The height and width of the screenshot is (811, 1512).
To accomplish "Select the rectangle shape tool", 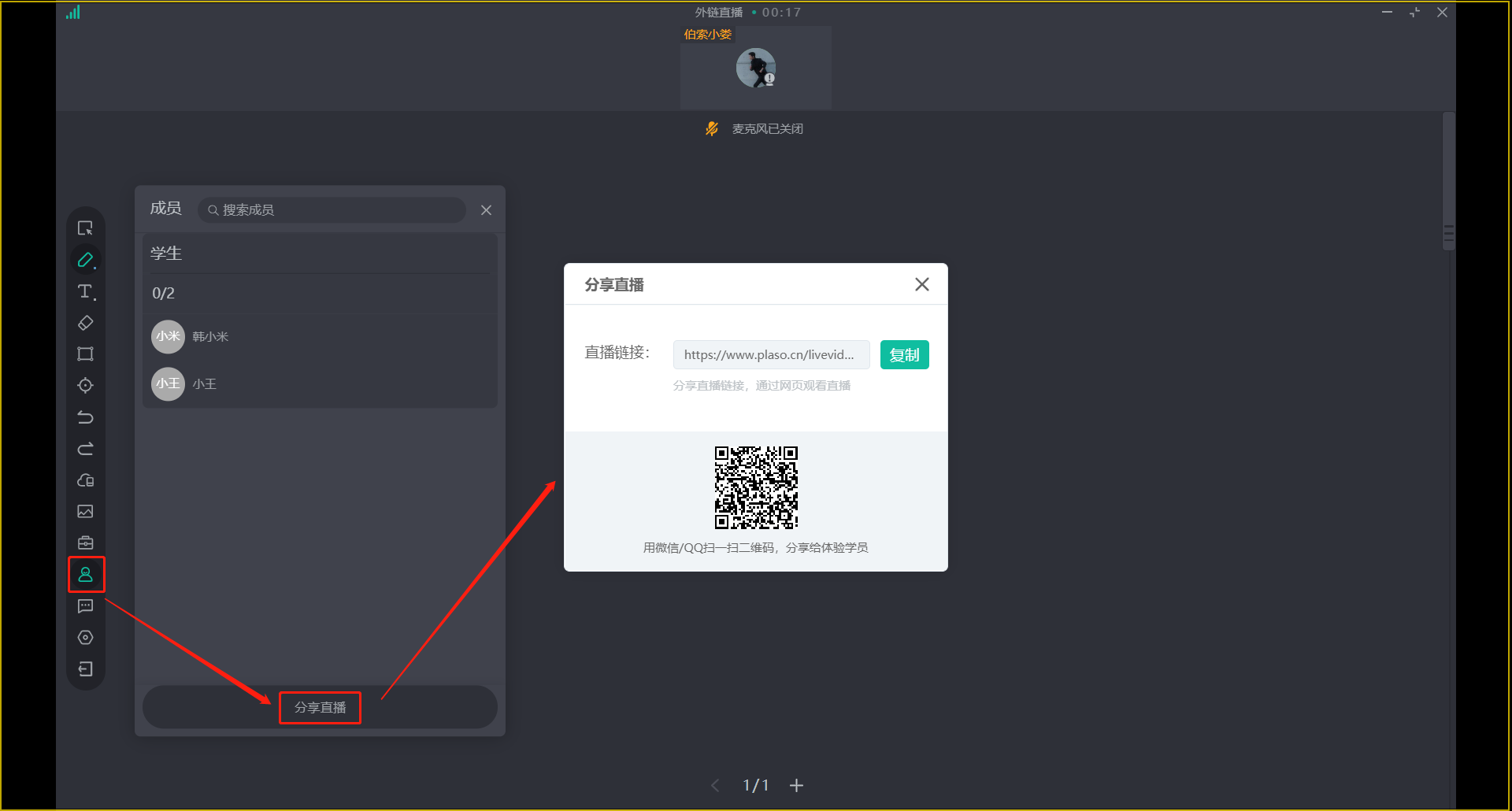I will click(85, 354).
